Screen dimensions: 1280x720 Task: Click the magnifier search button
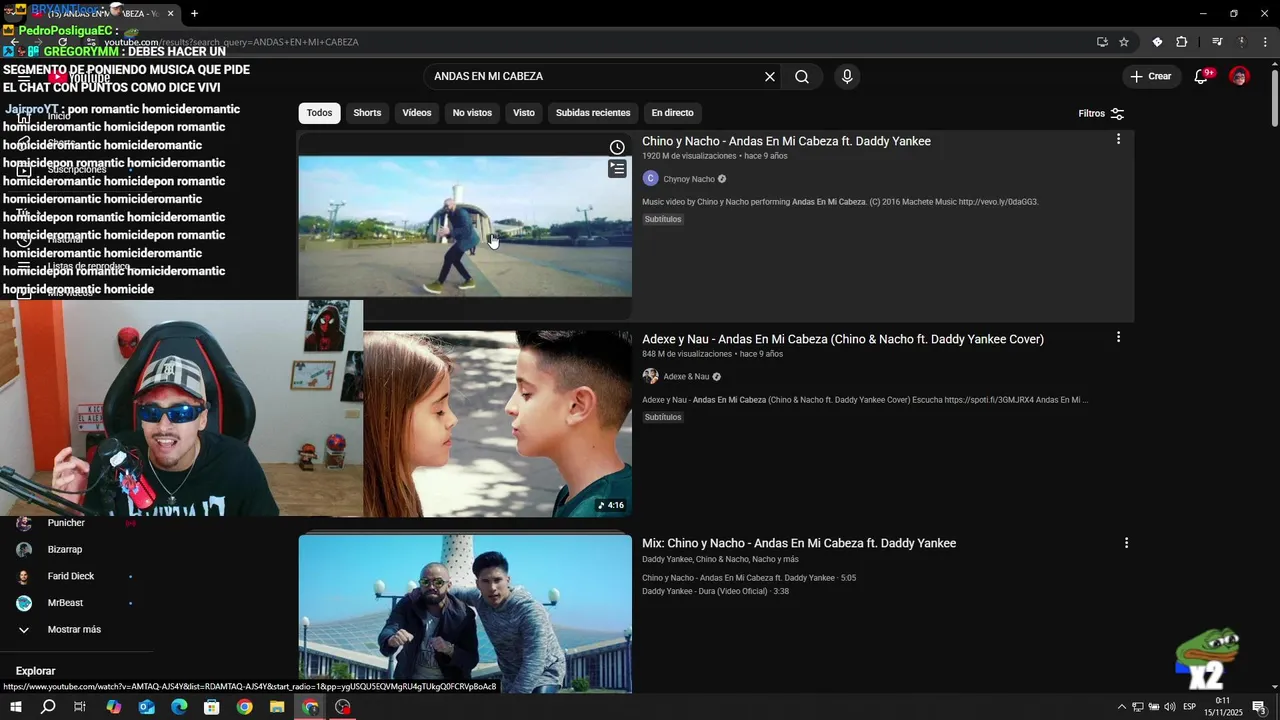point(802,77)
